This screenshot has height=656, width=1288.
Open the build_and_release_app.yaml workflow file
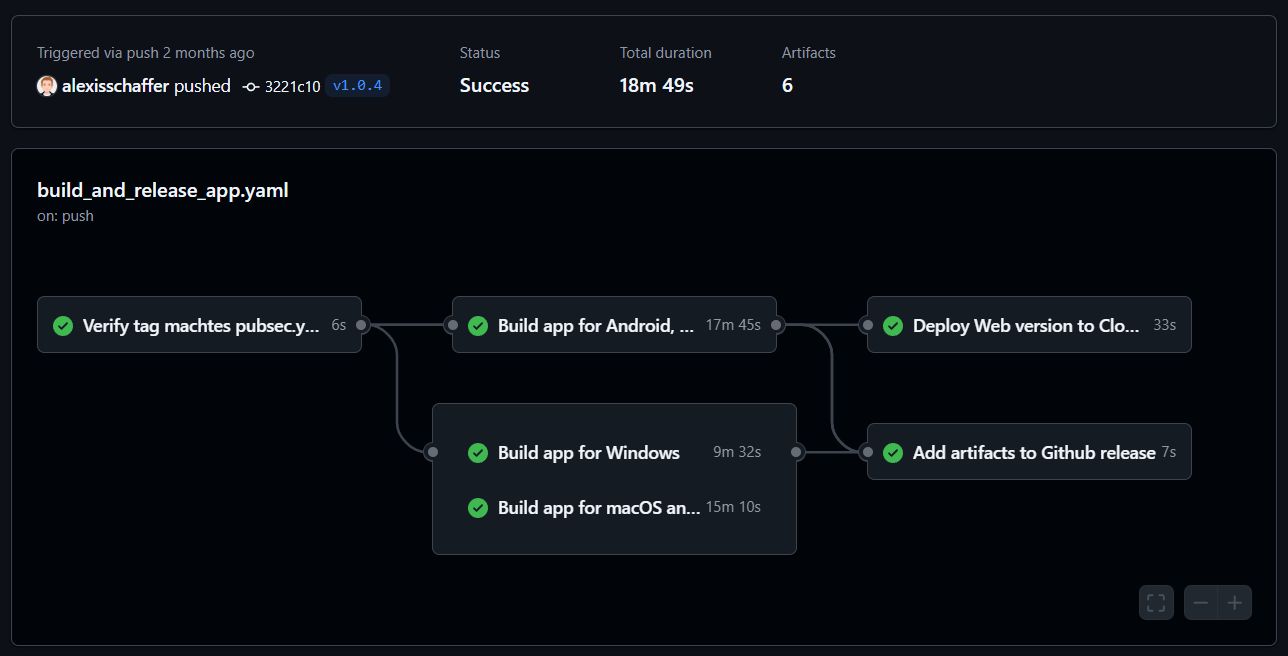click(162, 190)
